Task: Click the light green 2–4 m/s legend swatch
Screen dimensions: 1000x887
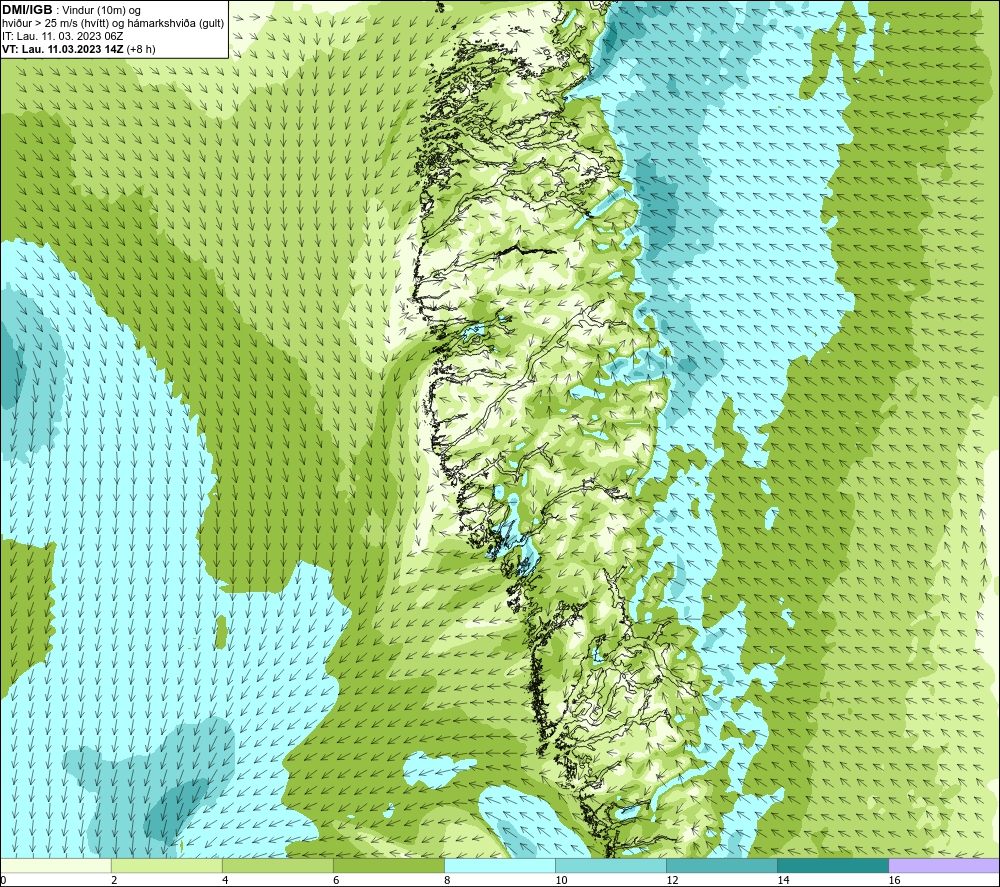Action: tap(166, 866)
